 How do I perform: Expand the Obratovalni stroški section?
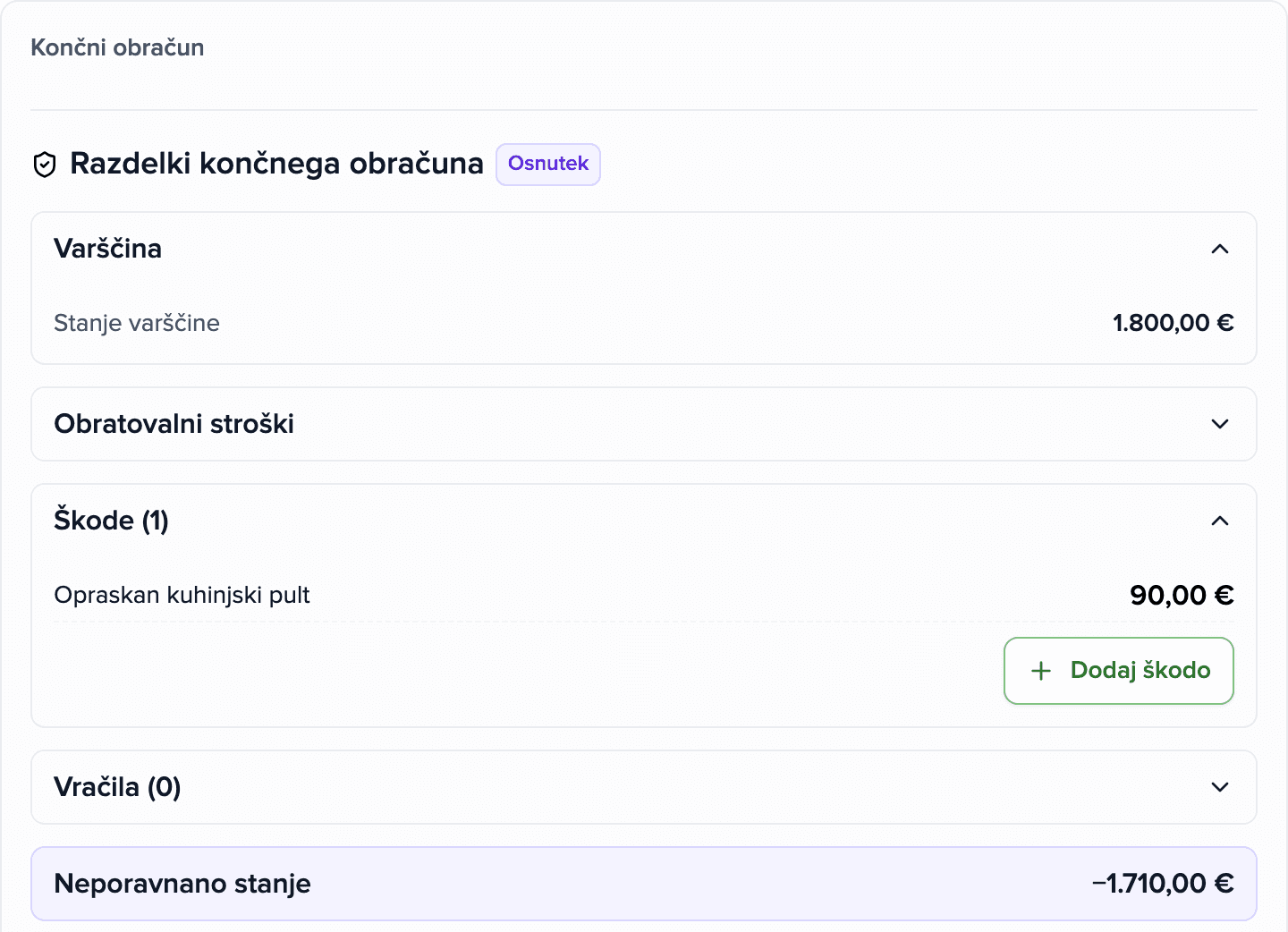point(644,424)
